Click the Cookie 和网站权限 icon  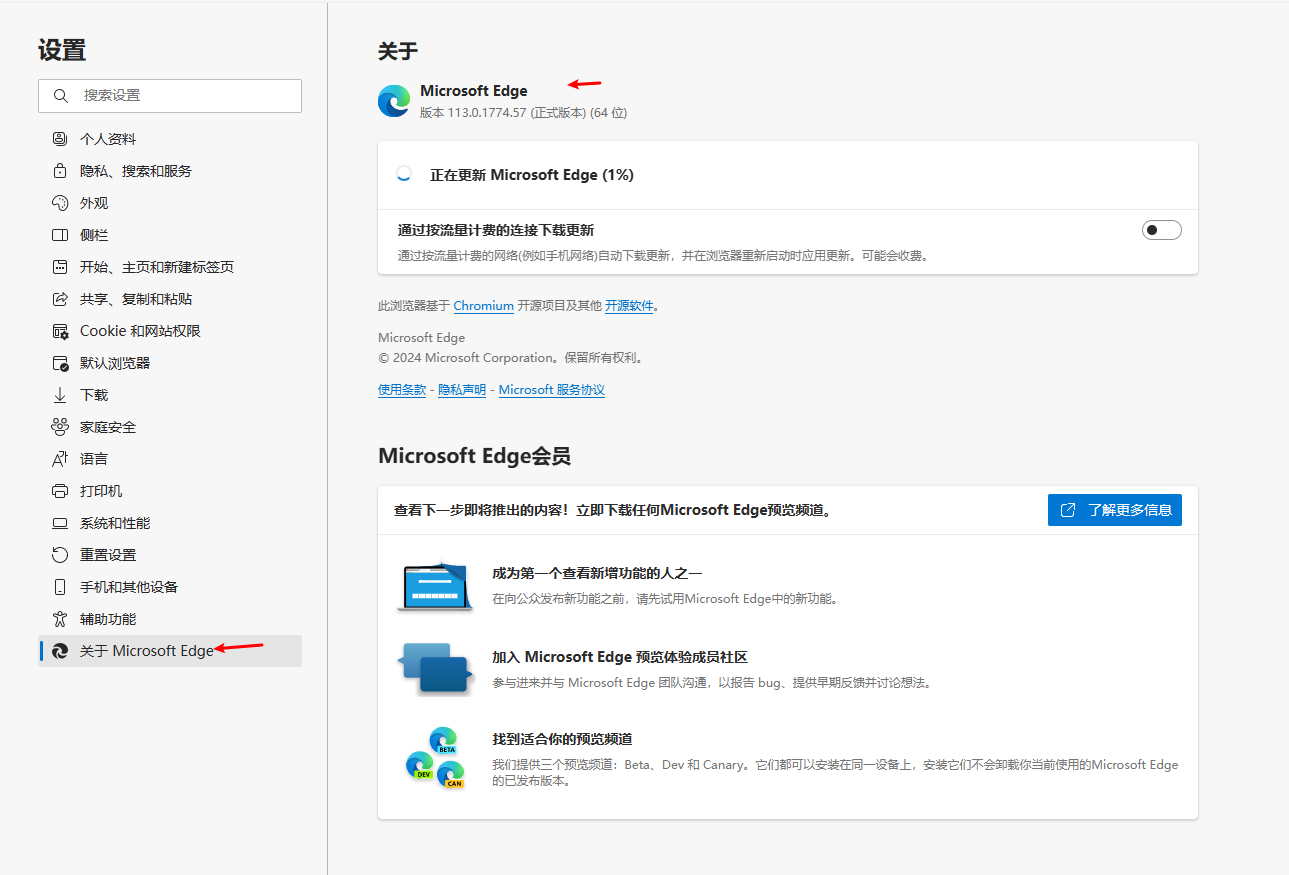(60, 331)
